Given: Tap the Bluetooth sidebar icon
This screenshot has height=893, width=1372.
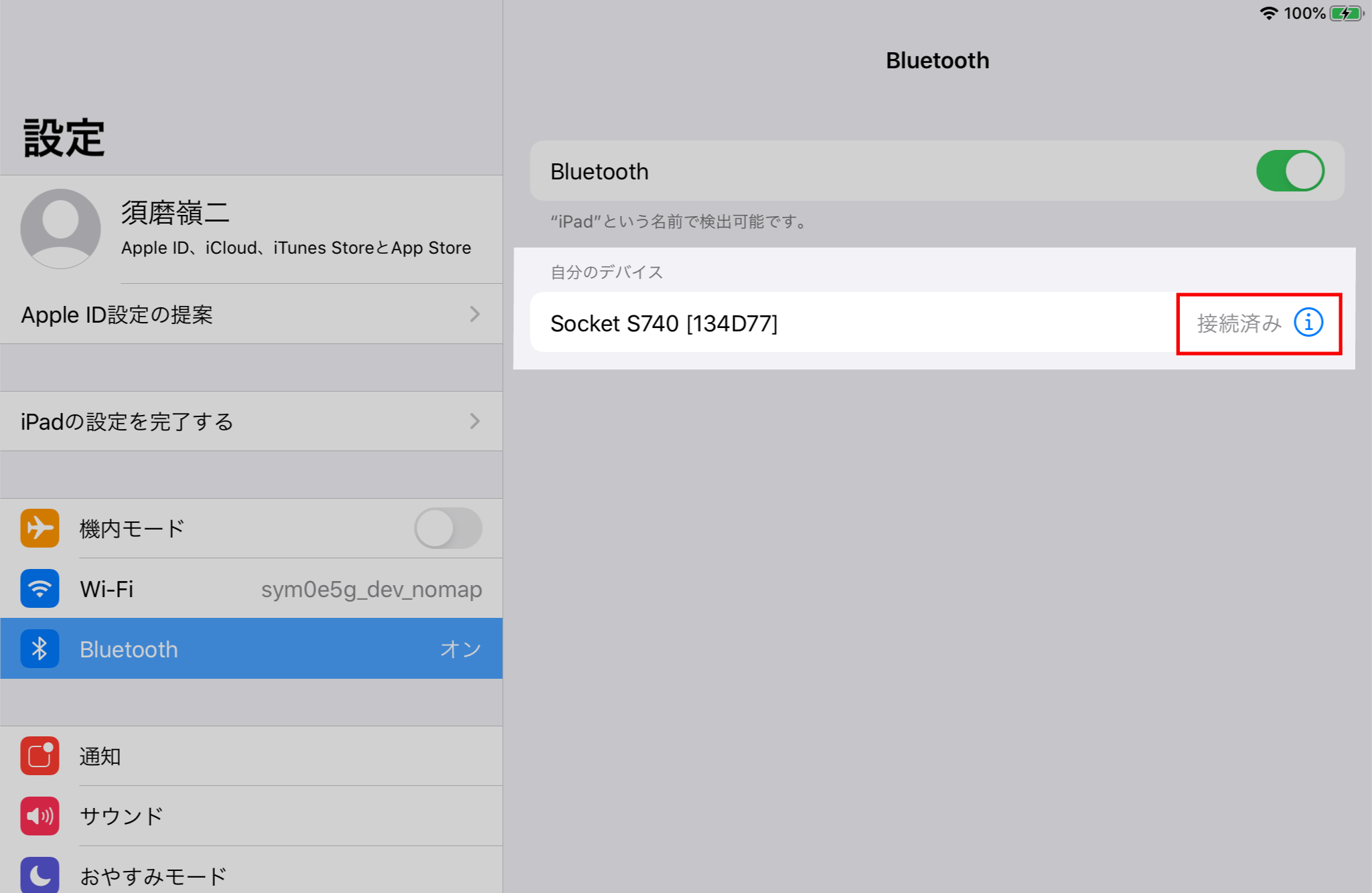Looking at the screenshot, I should pyautogui.click(x=40, y=649).
